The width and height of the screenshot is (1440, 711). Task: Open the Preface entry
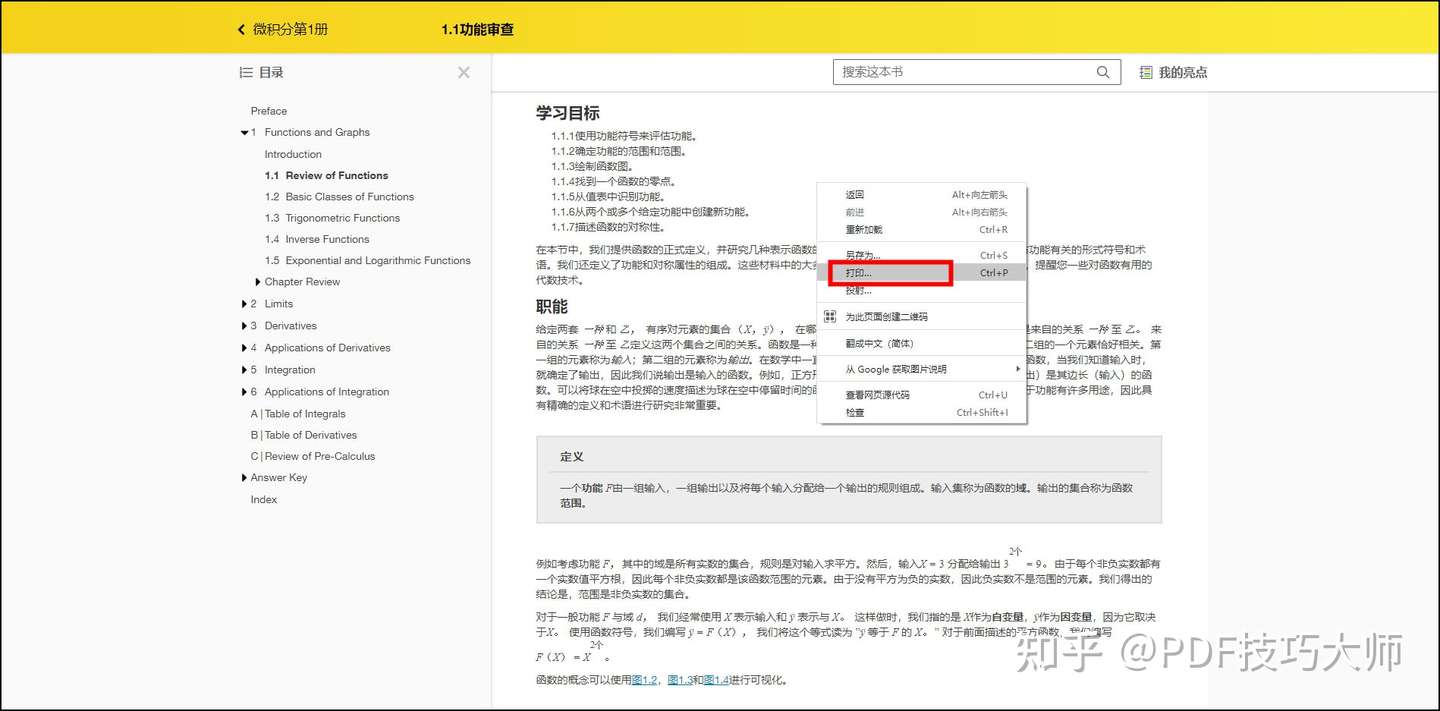[x=269, y=111]
